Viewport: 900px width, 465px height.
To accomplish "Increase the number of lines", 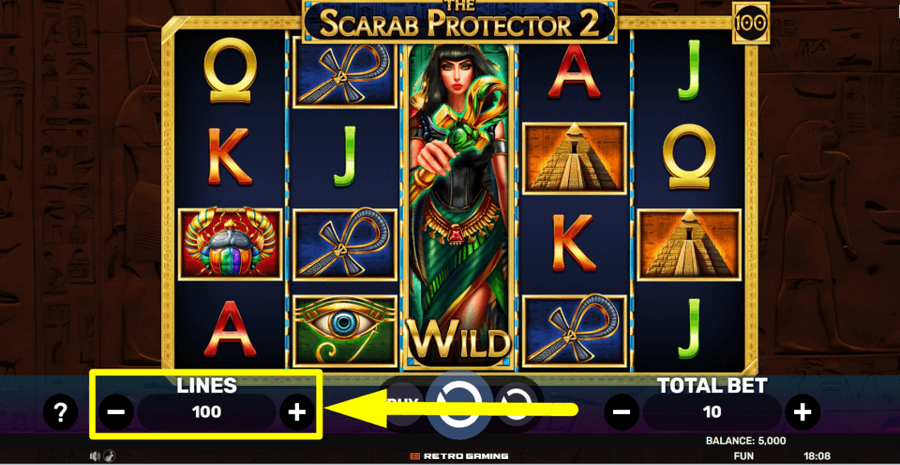I will (x=297, y=412).
